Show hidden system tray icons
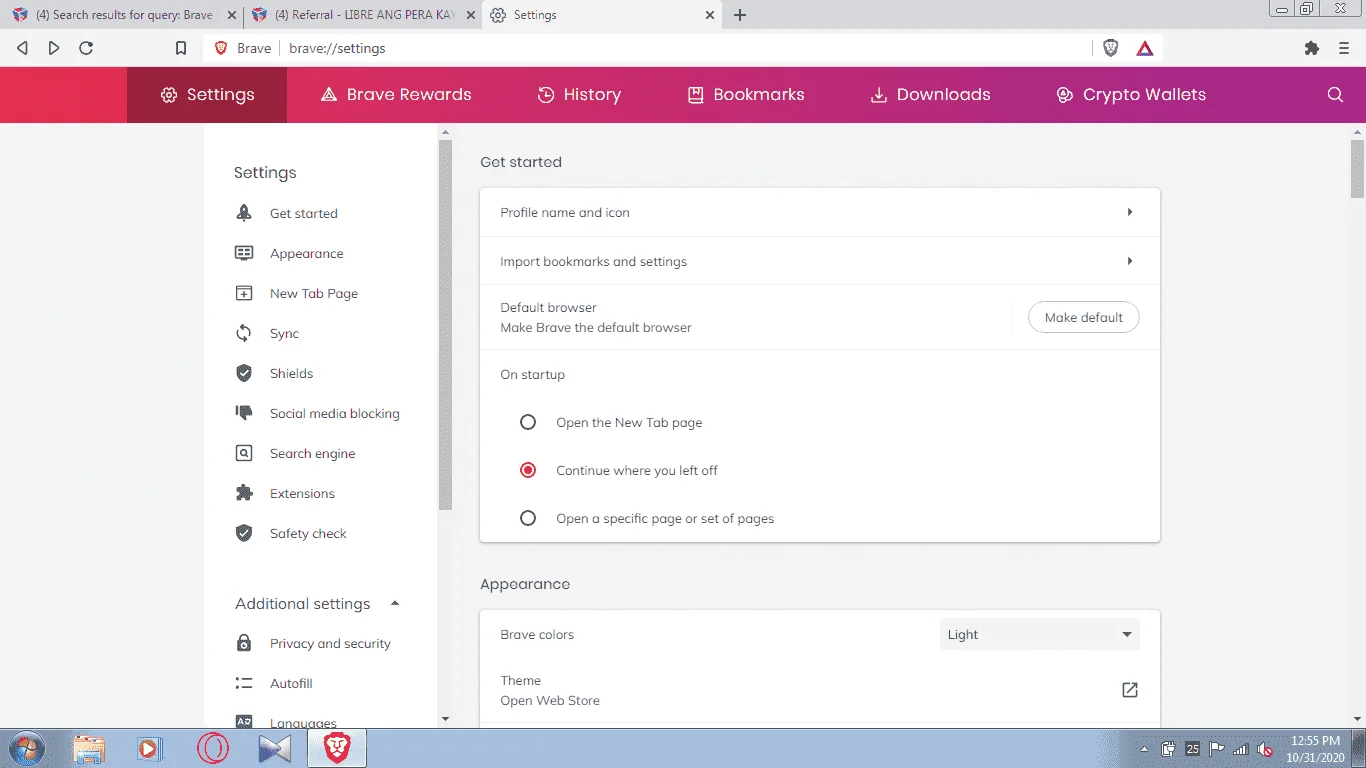 coord(1144,749)
